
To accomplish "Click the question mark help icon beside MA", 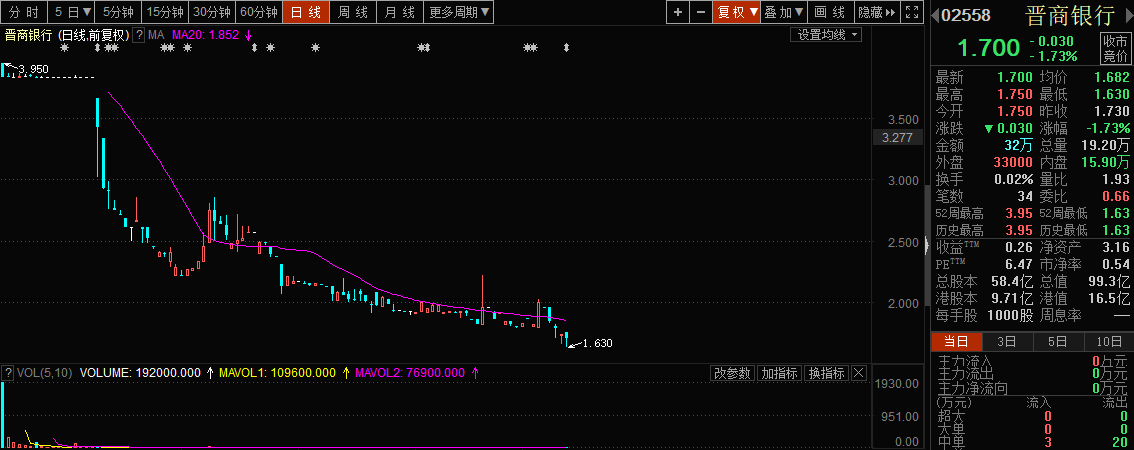I will coord(139,35).
